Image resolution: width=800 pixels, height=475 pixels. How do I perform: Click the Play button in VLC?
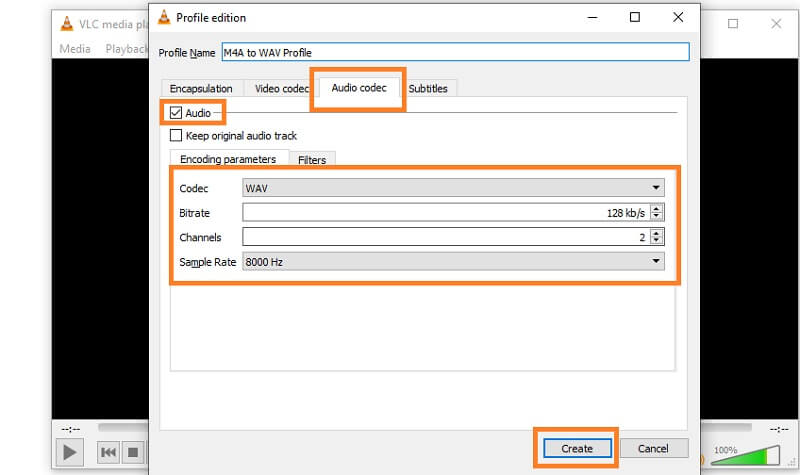pos(70,453)
